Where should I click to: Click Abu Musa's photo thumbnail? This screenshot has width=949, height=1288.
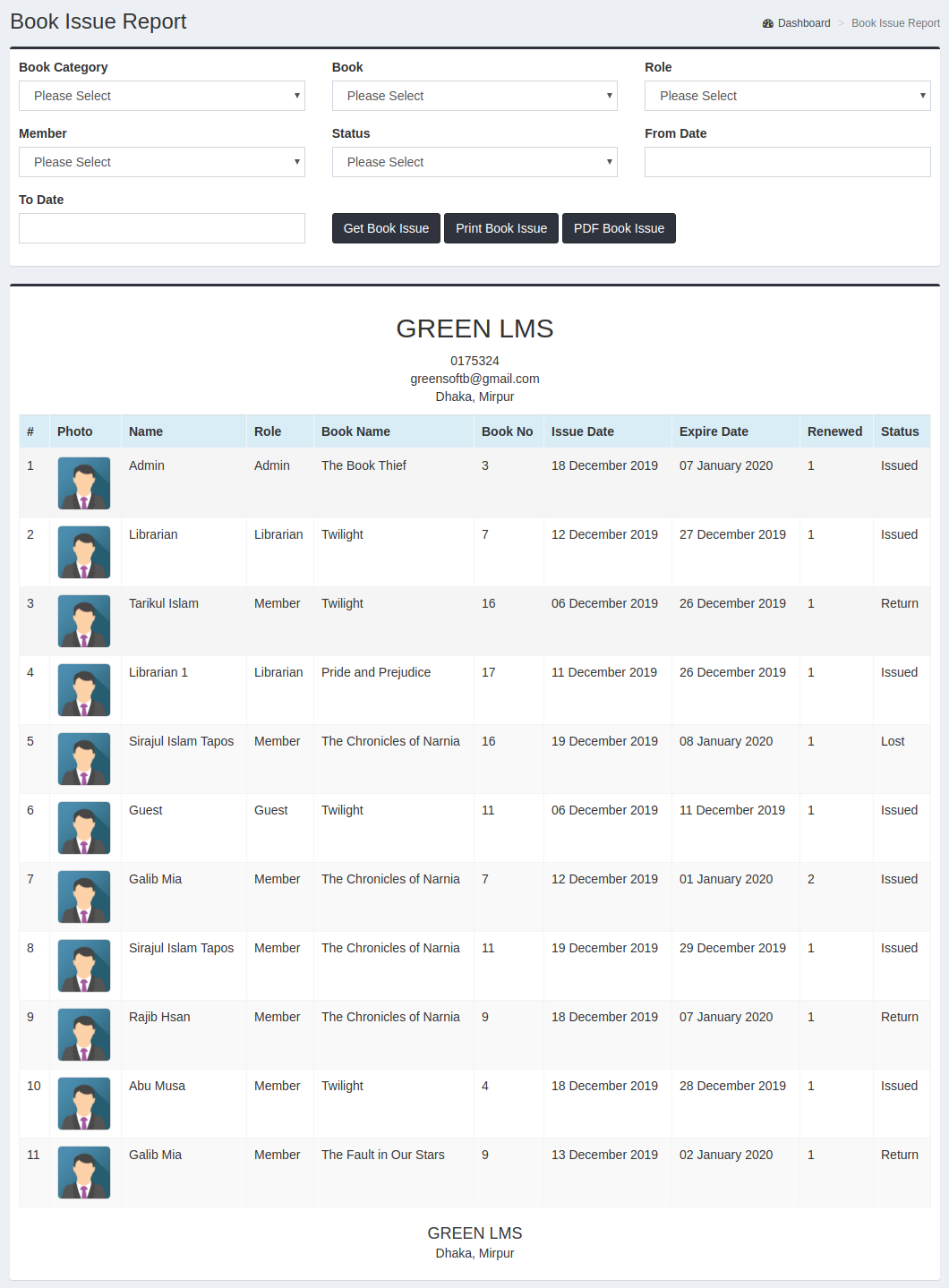[84, 1104]
